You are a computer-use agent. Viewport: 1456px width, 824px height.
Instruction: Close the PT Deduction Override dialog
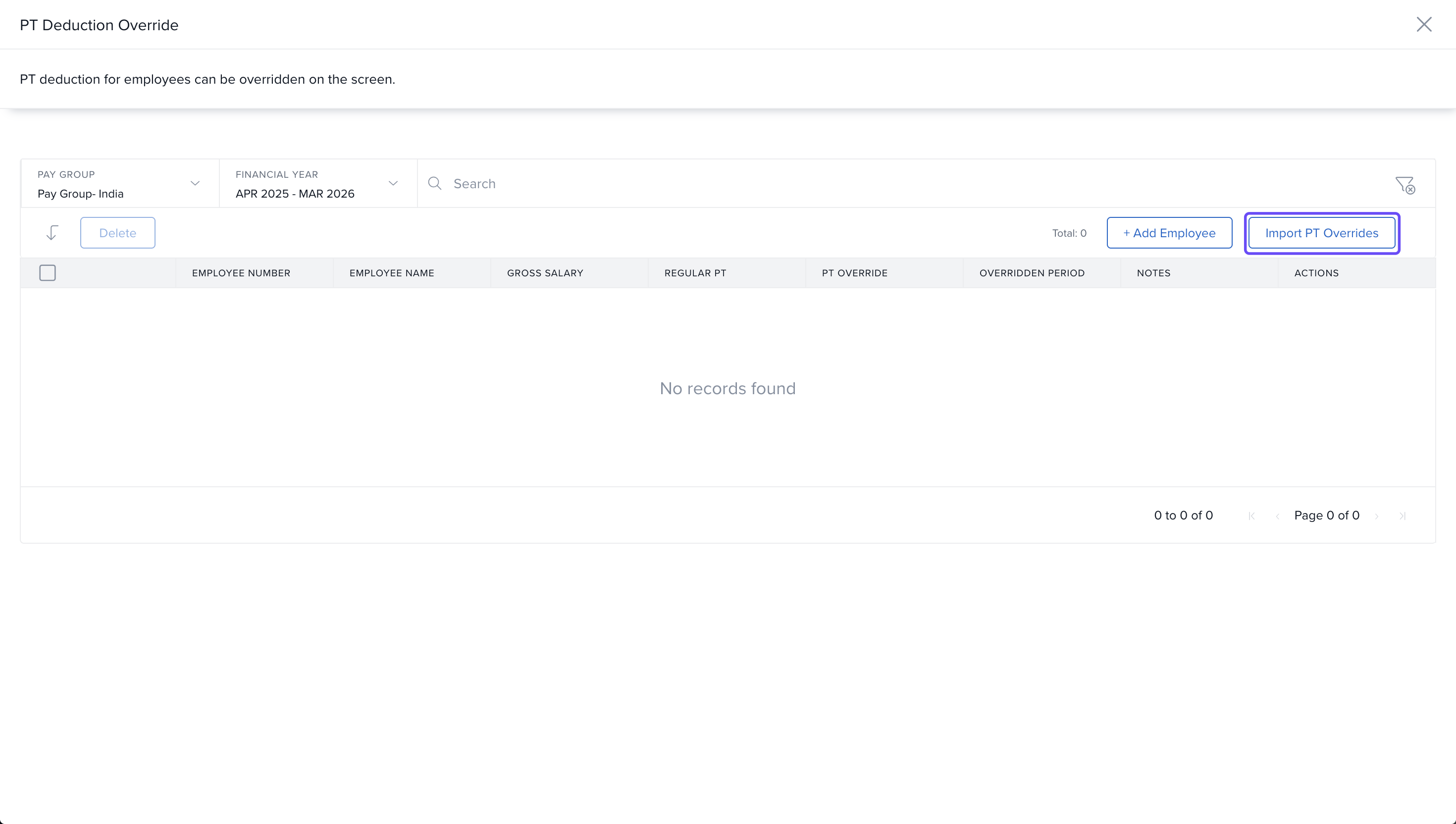(1424, 24)
